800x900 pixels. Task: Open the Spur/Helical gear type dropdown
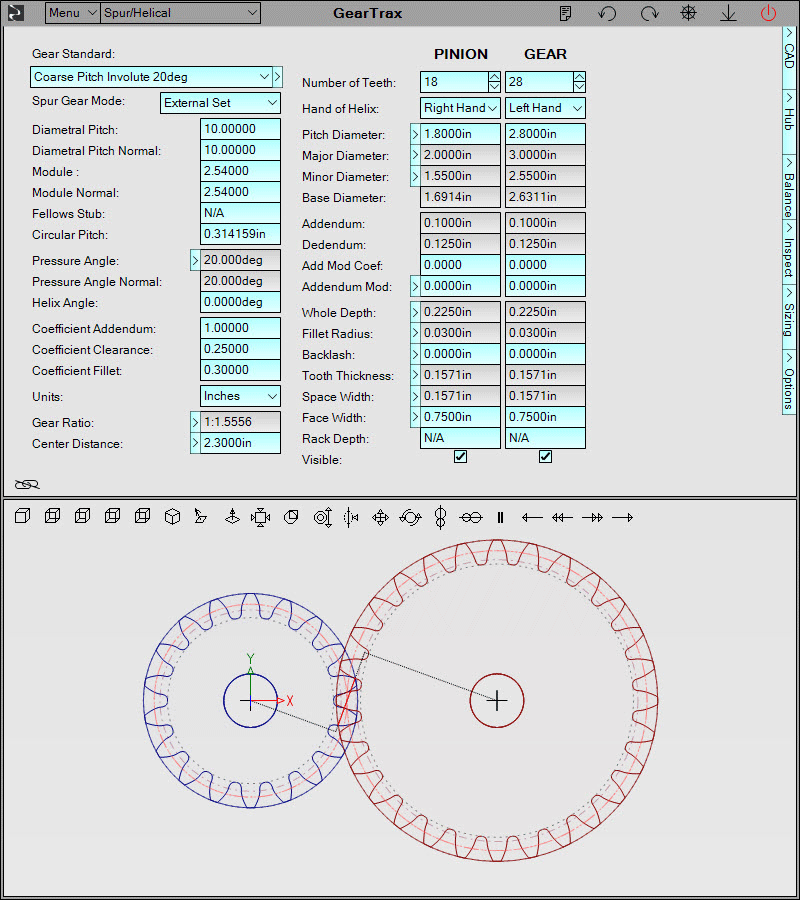[x=180, y=13]
